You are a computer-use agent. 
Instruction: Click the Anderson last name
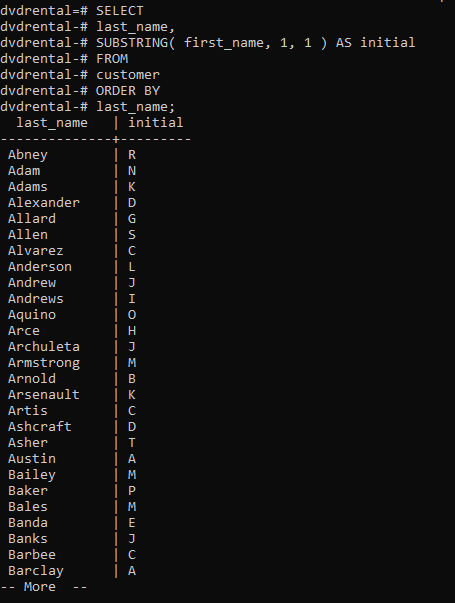pos(40,267)
